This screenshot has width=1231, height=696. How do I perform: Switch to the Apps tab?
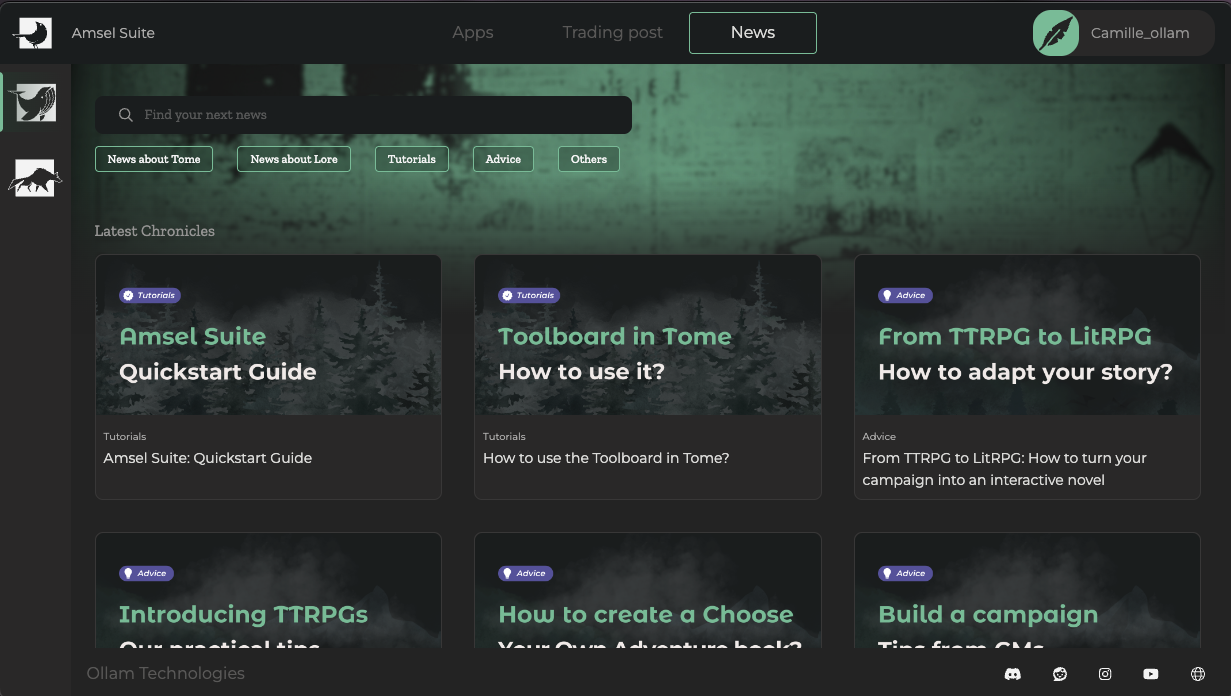pos(472,33)
